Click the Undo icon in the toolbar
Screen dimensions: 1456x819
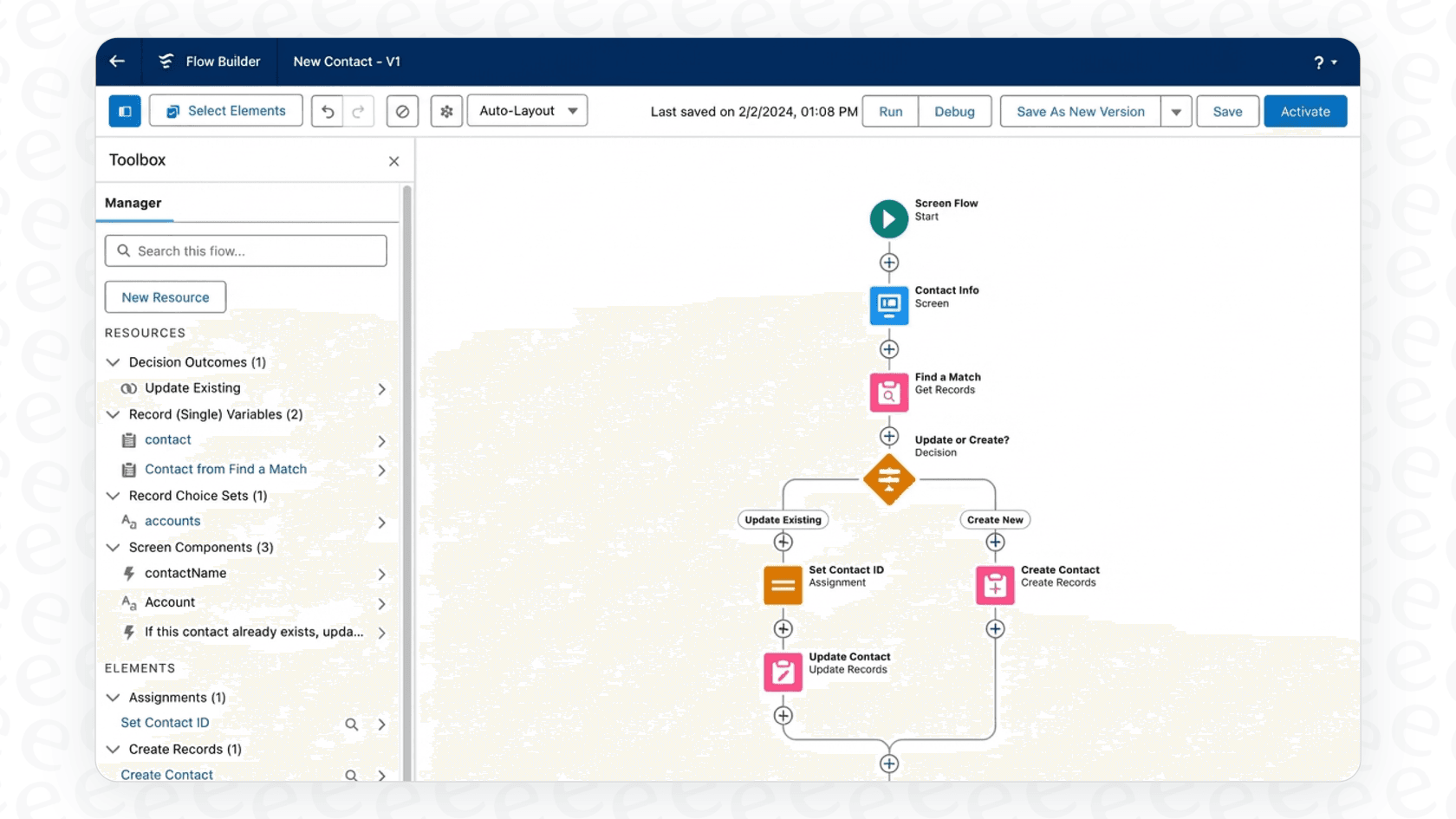coord(327,111)
